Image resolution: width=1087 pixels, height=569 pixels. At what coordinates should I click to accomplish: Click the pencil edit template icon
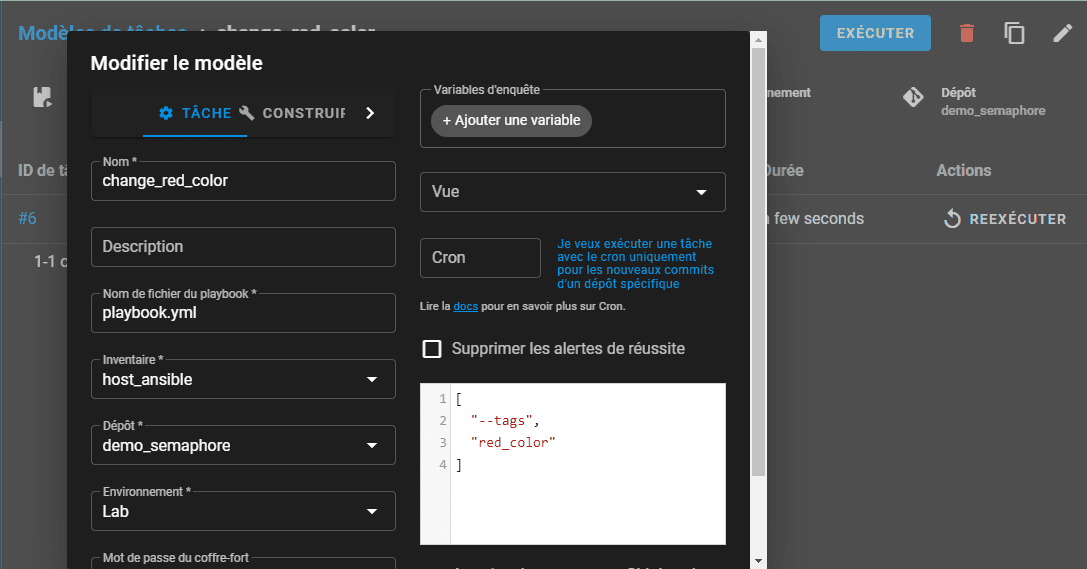(1063, 33)
